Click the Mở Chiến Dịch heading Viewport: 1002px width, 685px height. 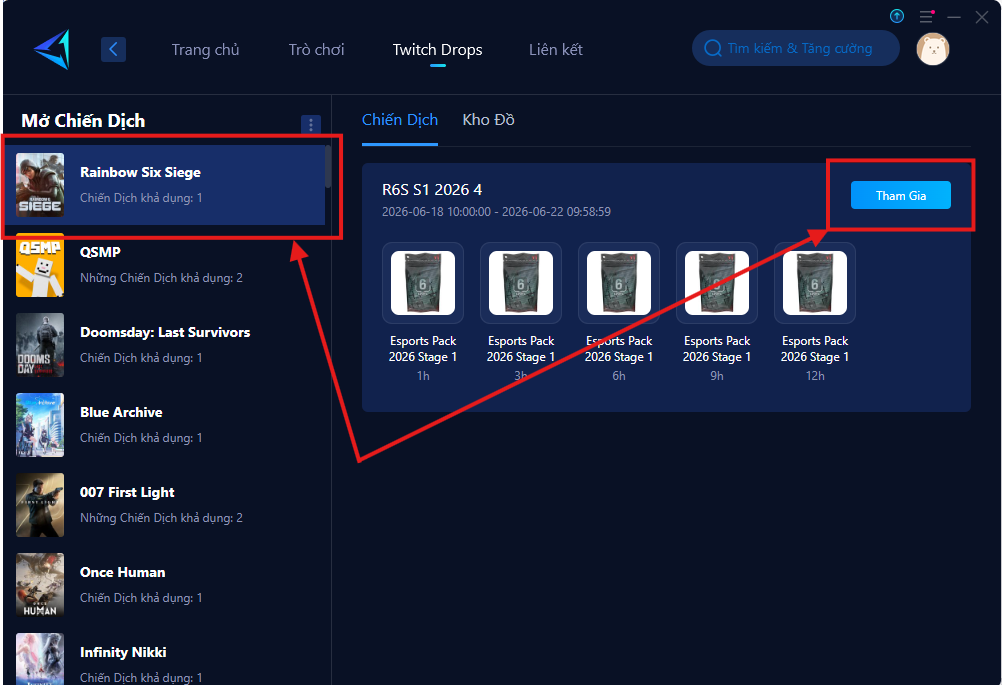click(x=83, y=121)
